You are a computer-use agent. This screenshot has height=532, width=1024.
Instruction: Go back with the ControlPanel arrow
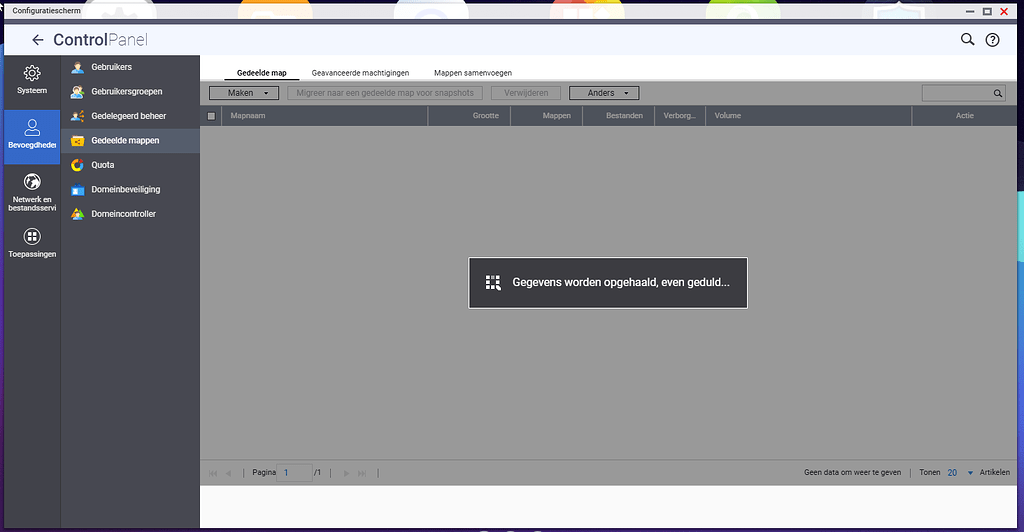(x=38, y=40)
